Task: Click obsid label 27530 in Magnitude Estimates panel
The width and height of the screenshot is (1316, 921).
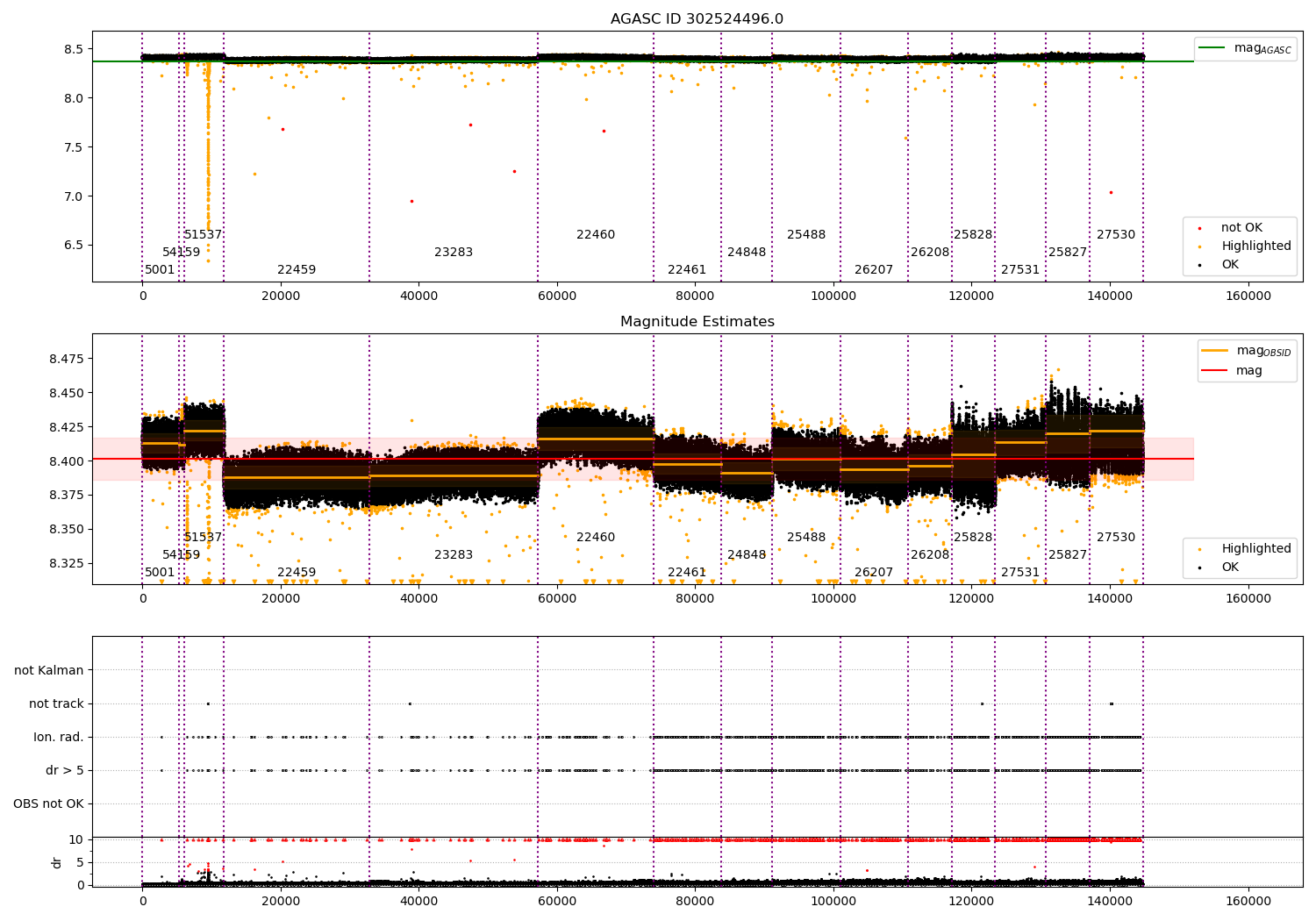Action: pyautogui.click(x=1116, y=537)
